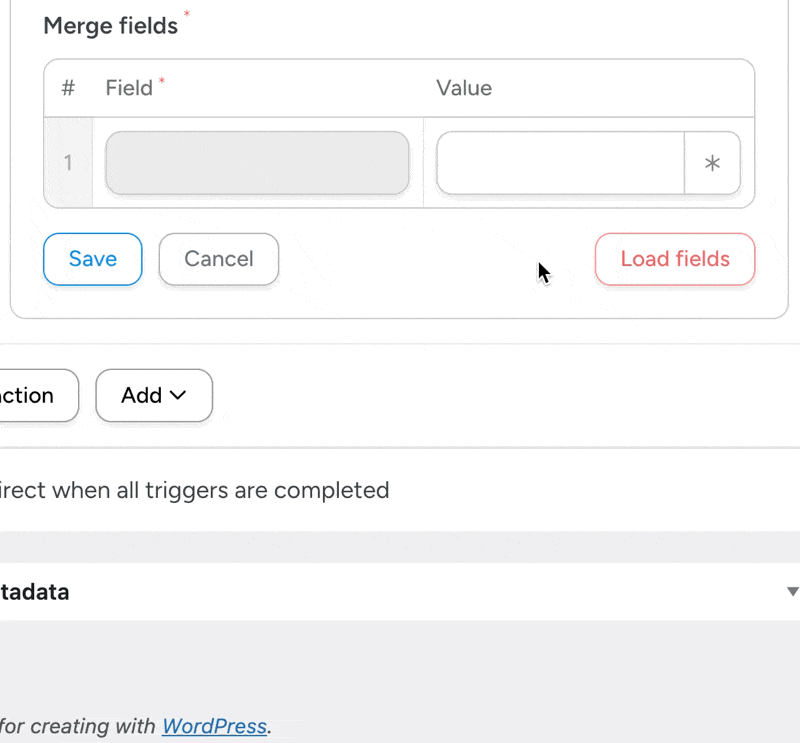Click the "for creating with" footer text
The image size is (800, 743).
pos(78,727)
